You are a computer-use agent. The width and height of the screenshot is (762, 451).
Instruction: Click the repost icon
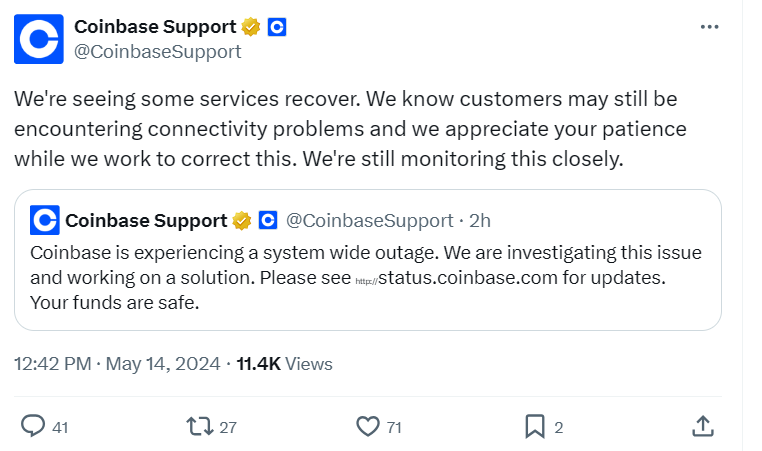point(200,426)
